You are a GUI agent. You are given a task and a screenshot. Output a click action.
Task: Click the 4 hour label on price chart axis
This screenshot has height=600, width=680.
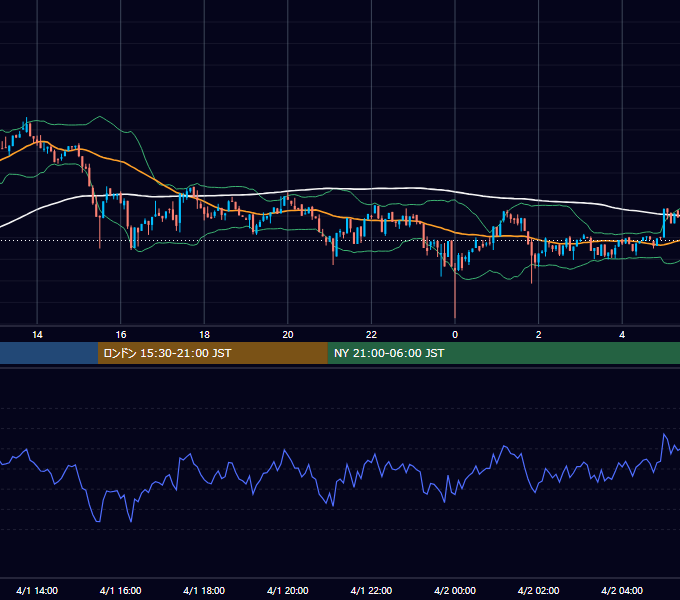tap(622, 335)
